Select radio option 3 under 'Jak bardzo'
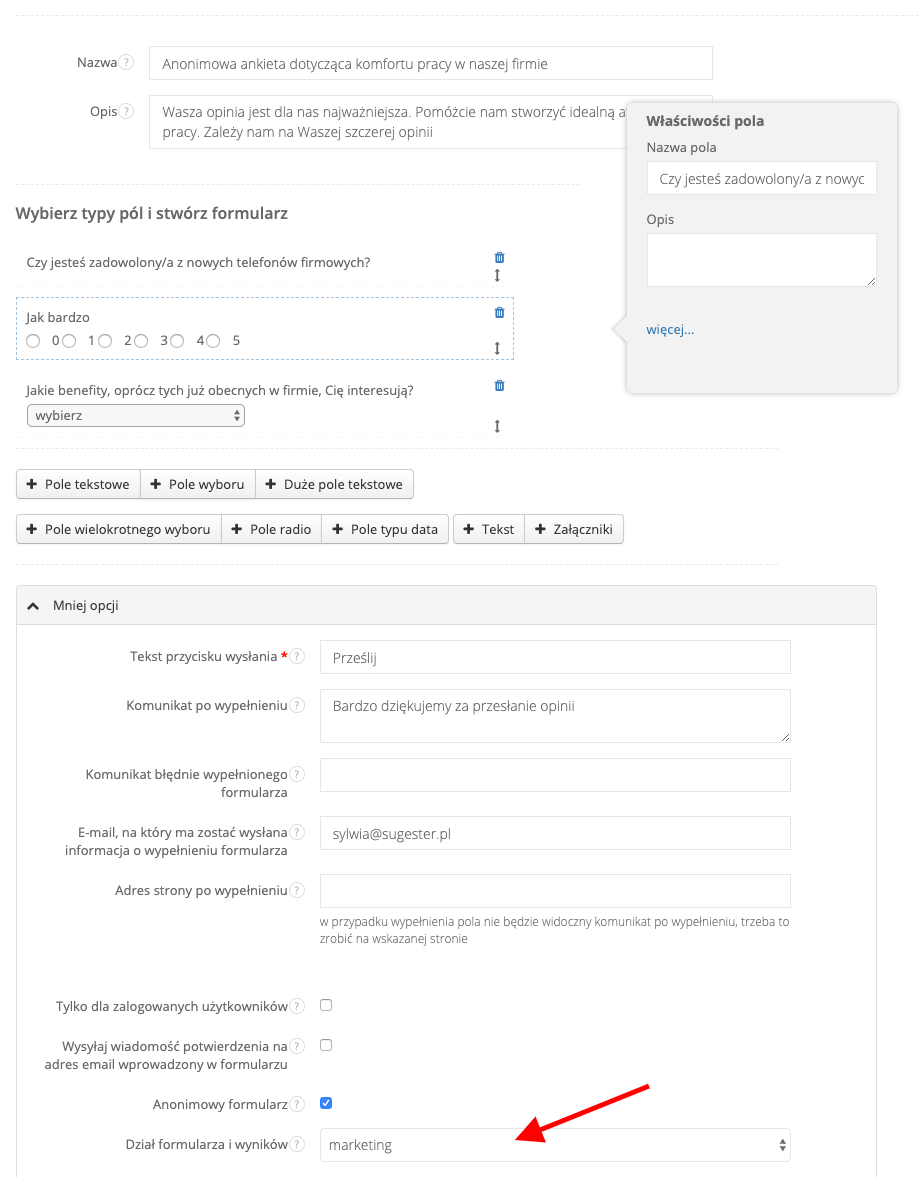 point(141,341)
